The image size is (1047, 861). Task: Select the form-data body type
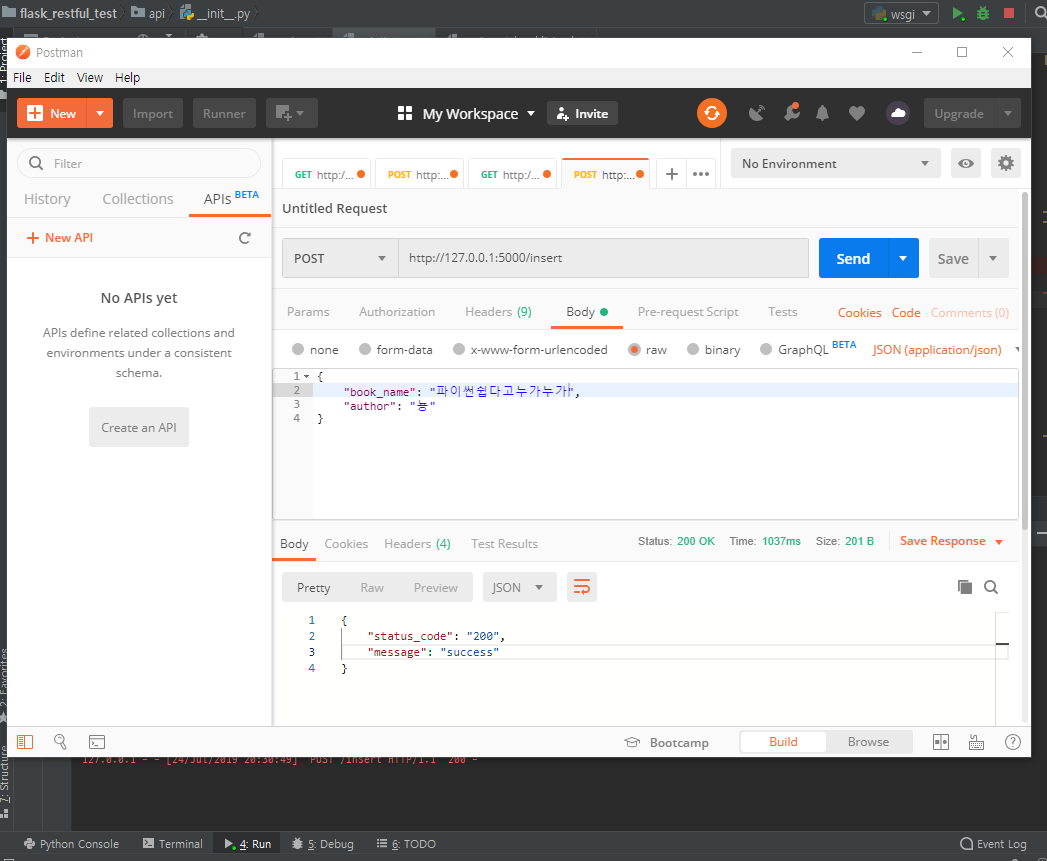pos(365,349)
